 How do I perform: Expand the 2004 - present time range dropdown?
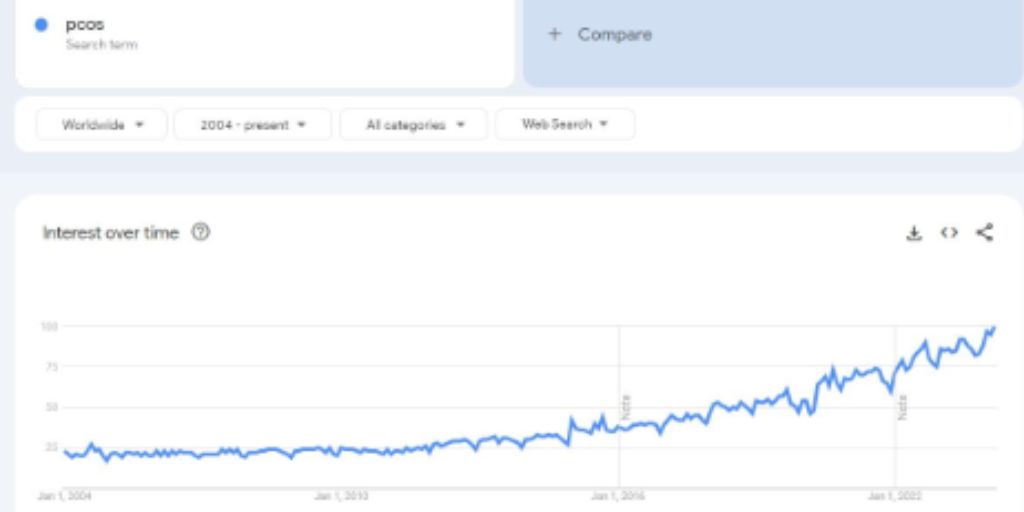(x=252, y=125)
